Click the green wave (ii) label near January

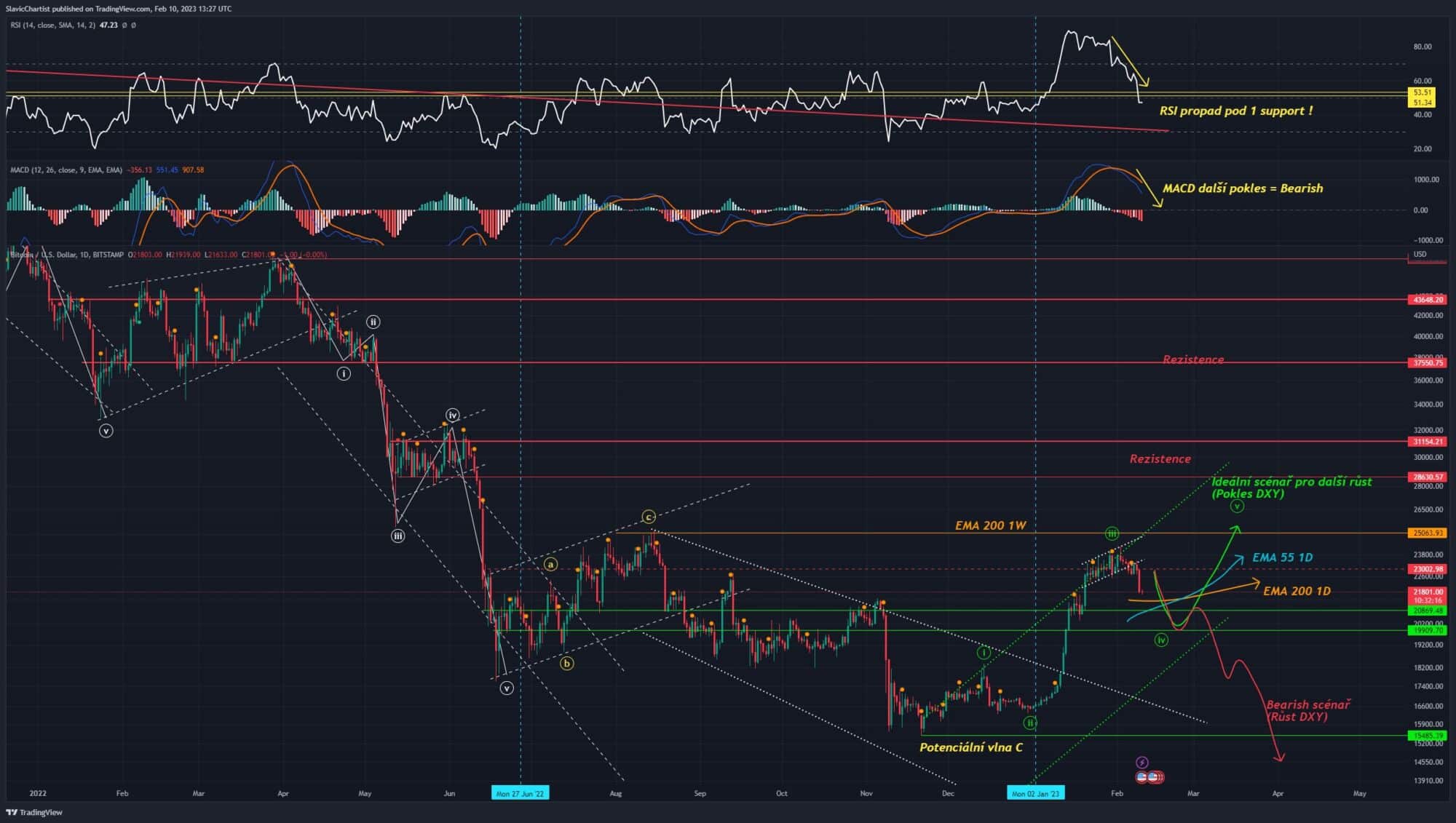[x=1029, y=723]
